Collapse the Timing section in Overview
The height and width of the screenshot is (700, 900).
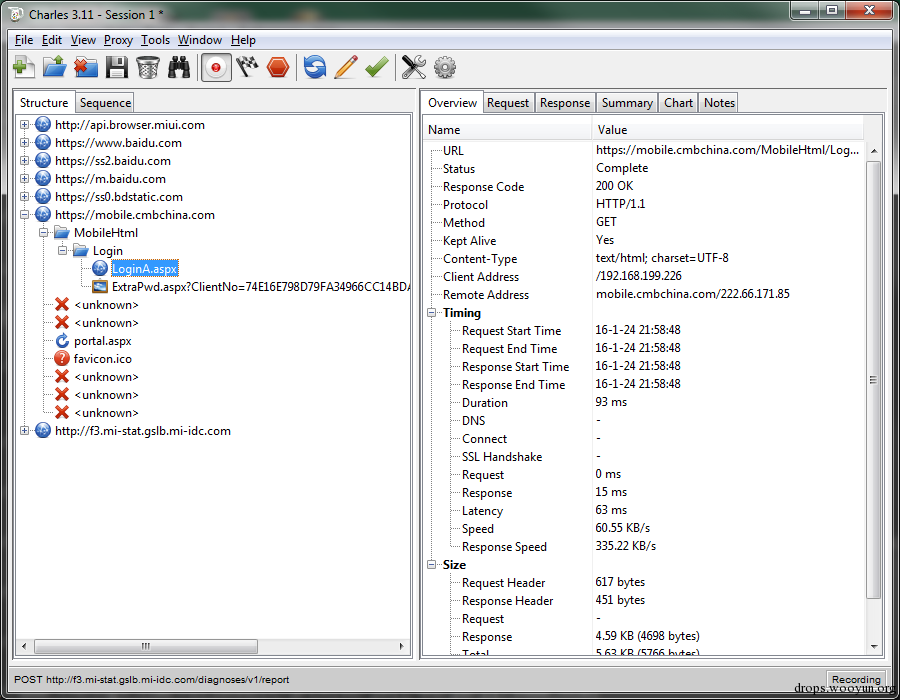432,313
